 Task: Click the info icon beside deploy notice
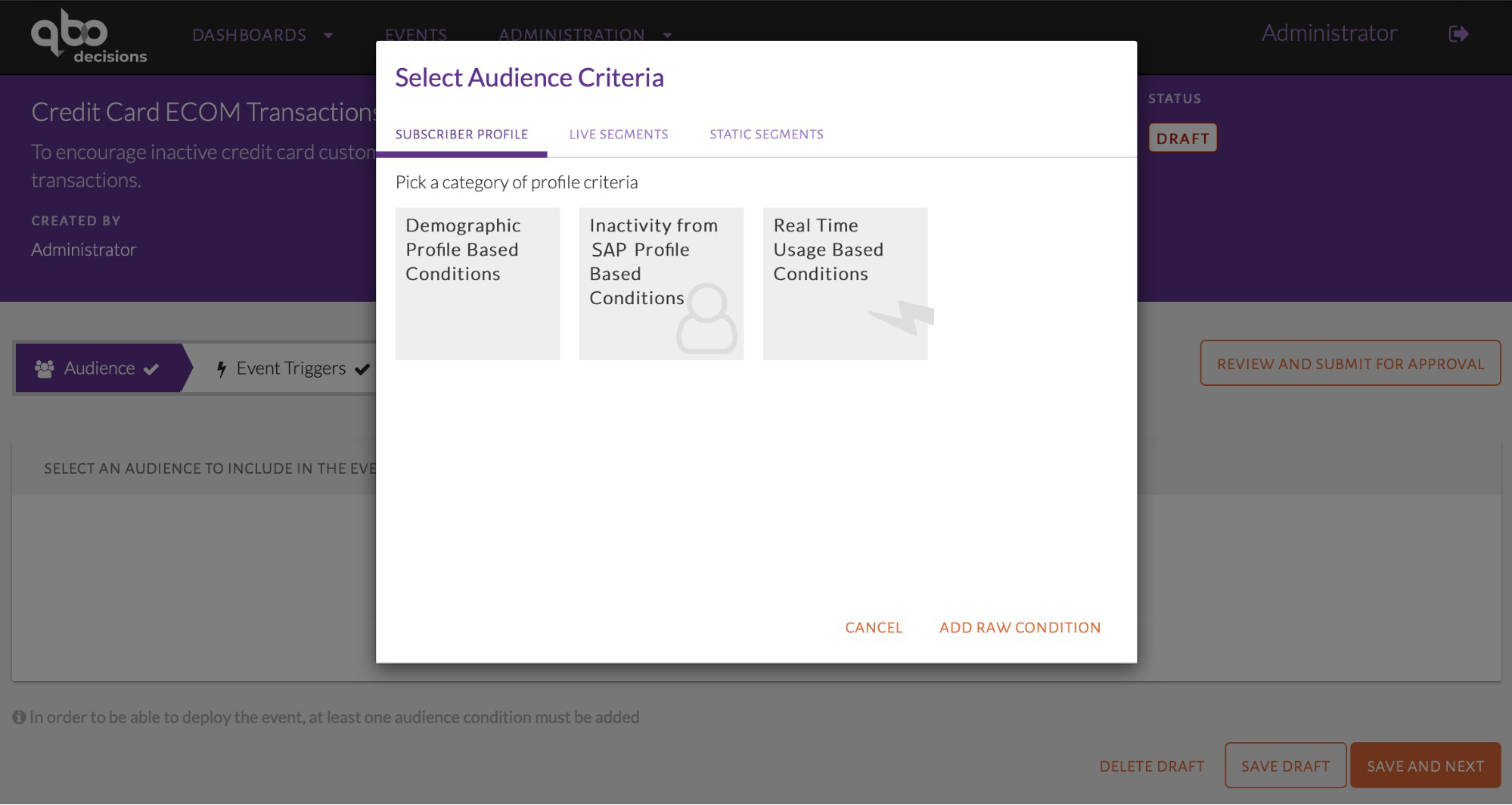(19, 717)
